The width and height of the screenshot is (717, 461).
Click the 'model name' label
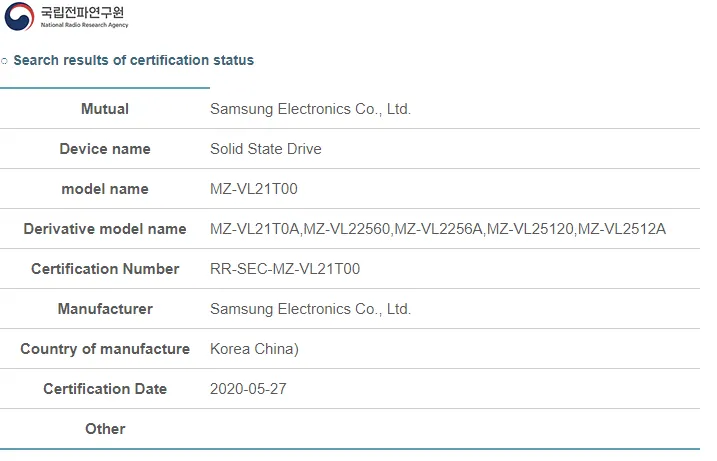click(x=105, y=189)
